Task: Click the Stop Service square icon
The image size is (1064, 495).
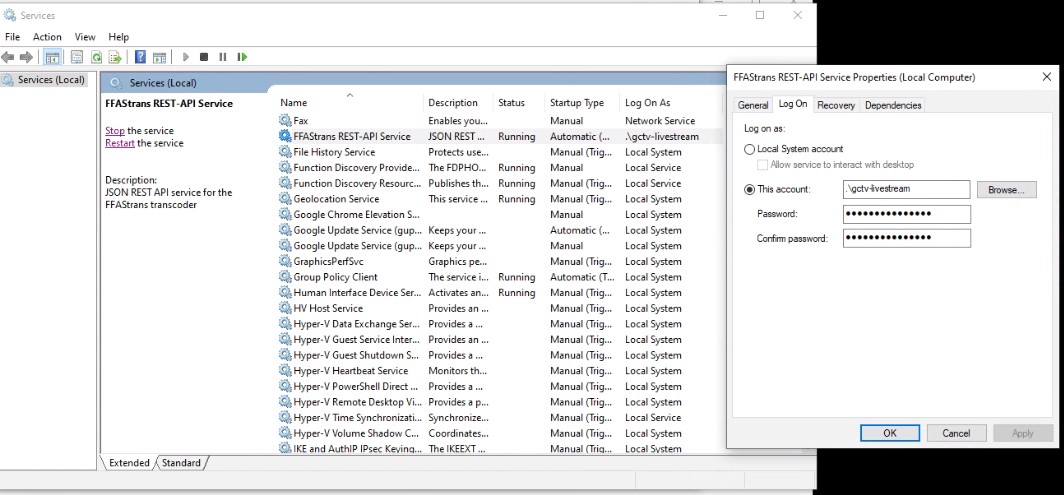Action: tap(204, 57)
